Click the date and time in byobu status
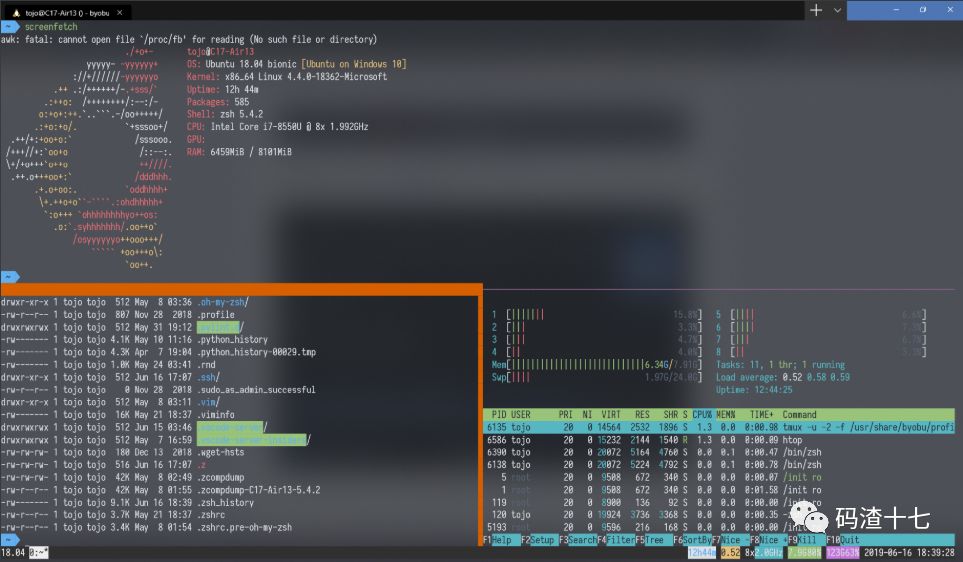The image size is (963, 562). click(x=909, y=553)
